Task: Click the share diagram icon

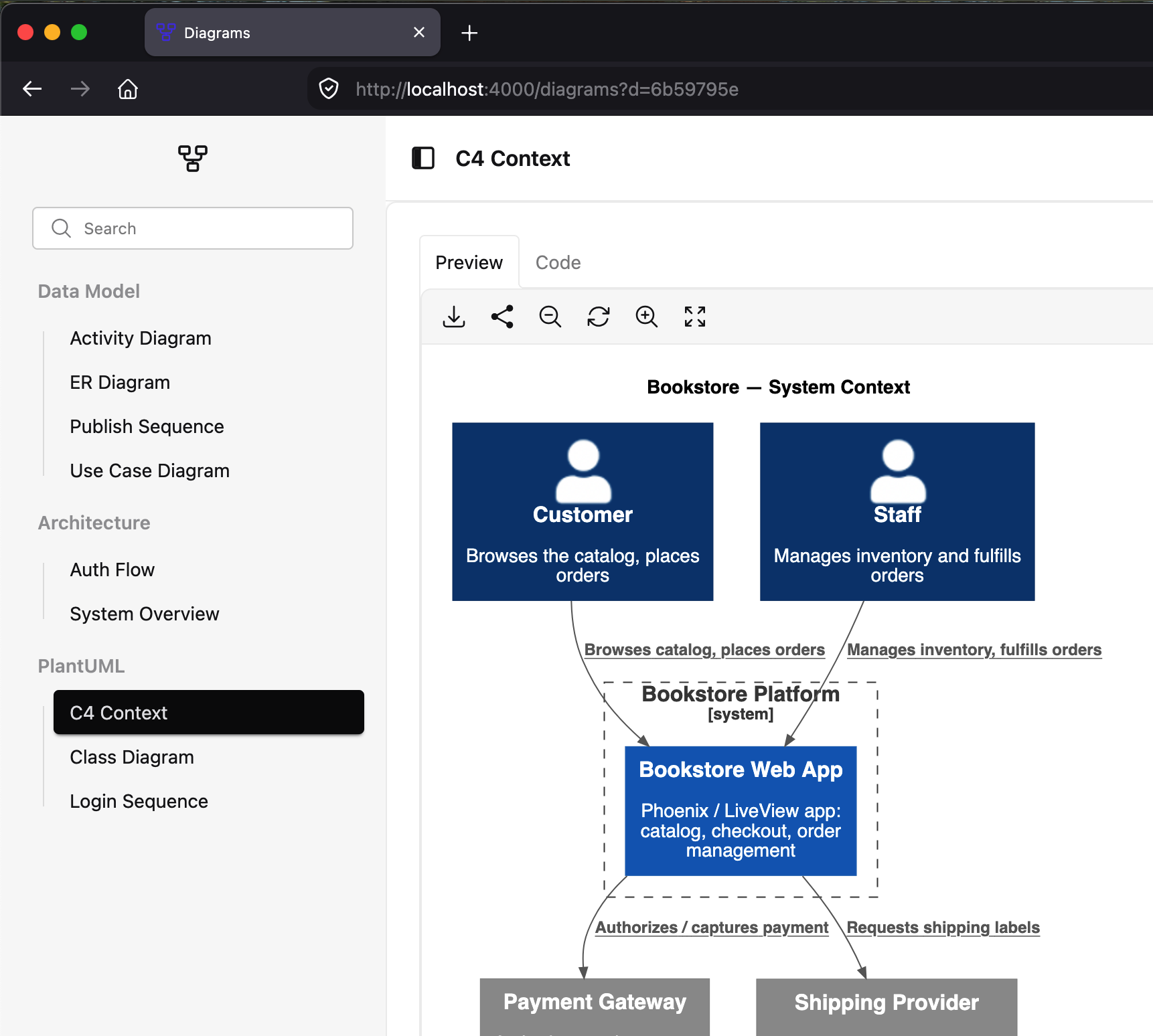Action: (502, 317)
